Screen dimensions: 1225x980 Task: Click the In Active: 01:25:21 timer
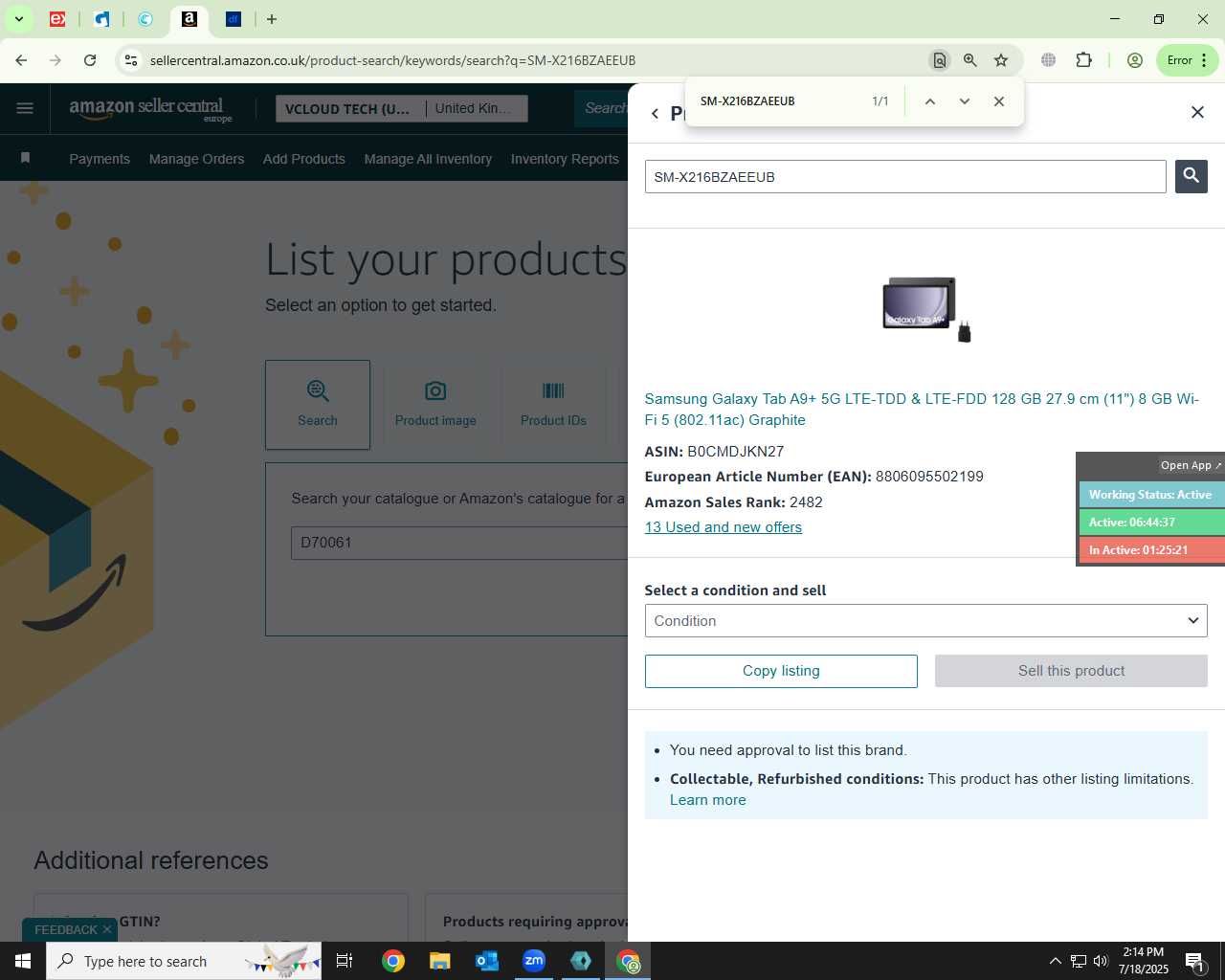1152,550
